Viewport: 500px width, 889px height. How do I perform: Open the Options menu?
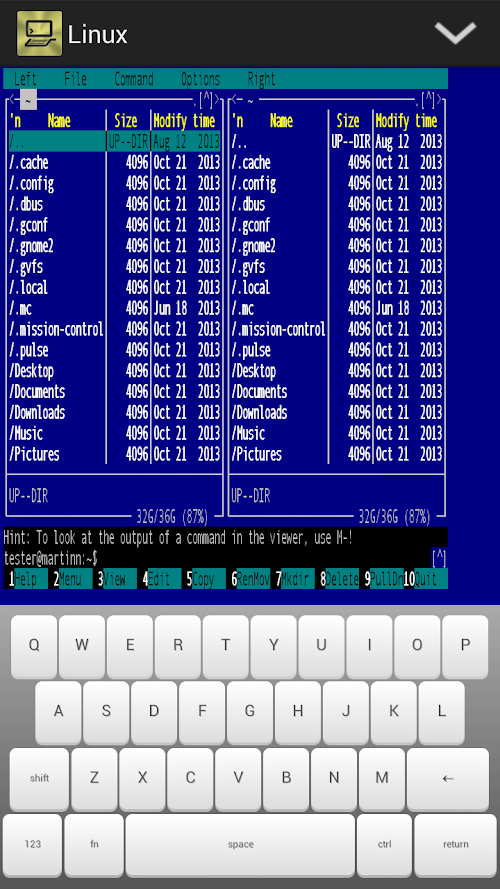[x=200, y=79]
